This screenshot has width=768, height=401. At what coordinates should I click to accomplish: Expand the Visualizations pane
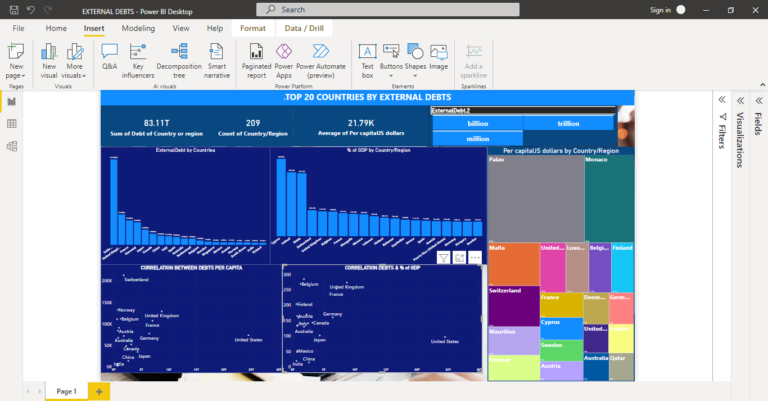click(740, 100)
